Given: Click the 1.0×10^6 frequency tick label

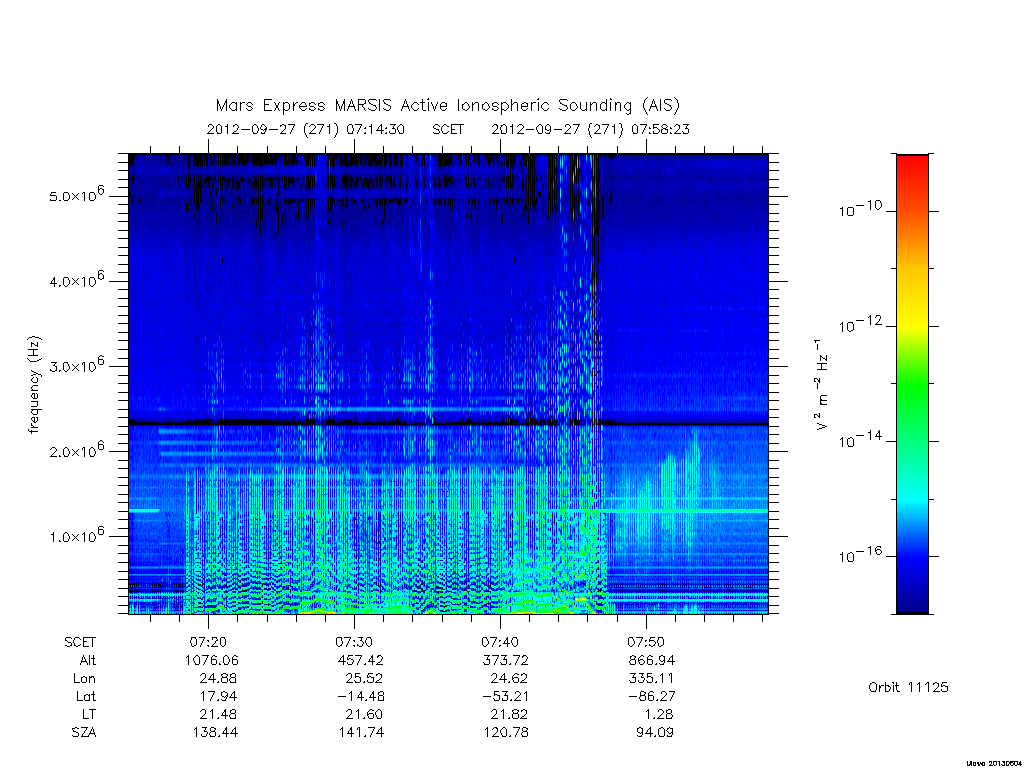Looking at the screenshot, I should pyautogui.click(x=76, y=535).
